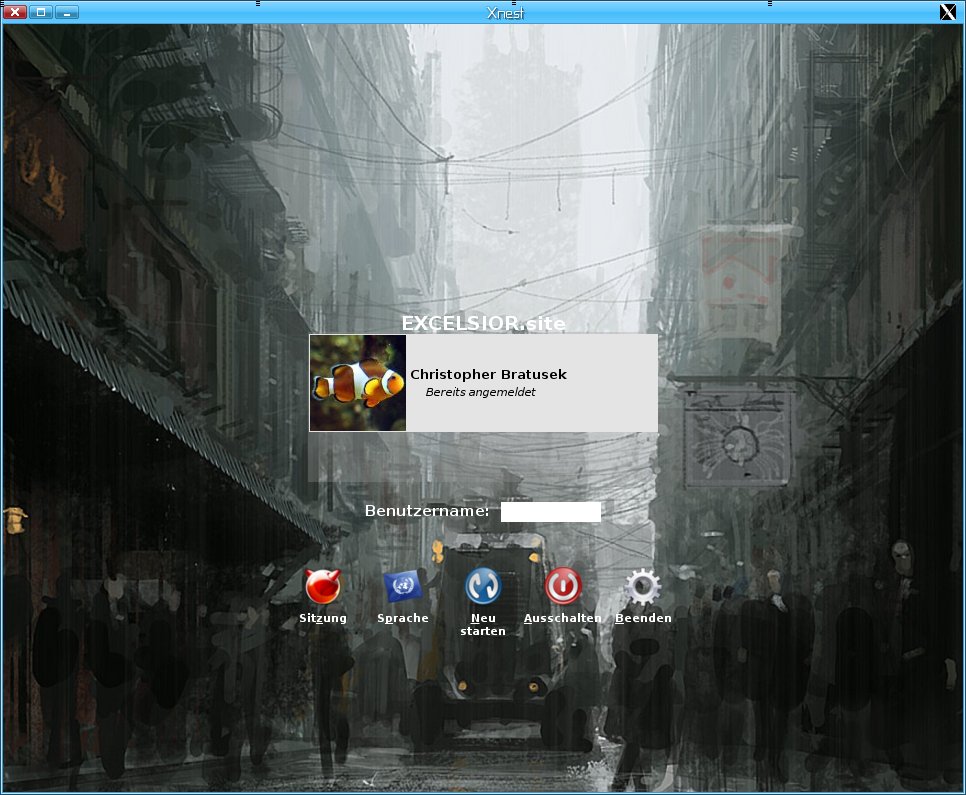This screenshot has height=795, width=966.
Task: Click the Neu starten label
Action: 483,624
